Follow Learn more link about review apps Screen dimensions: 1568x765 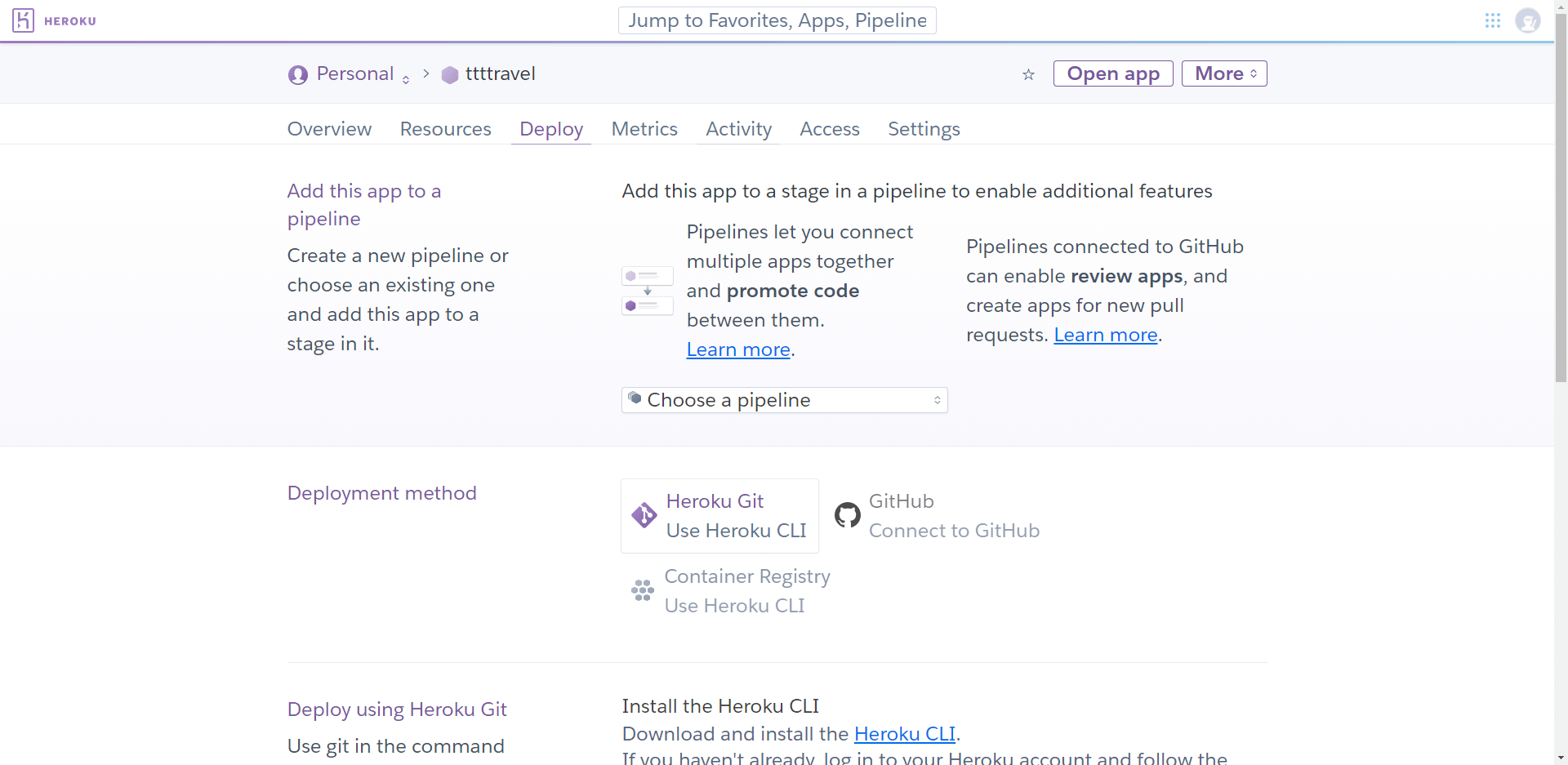coord(1106,335)
